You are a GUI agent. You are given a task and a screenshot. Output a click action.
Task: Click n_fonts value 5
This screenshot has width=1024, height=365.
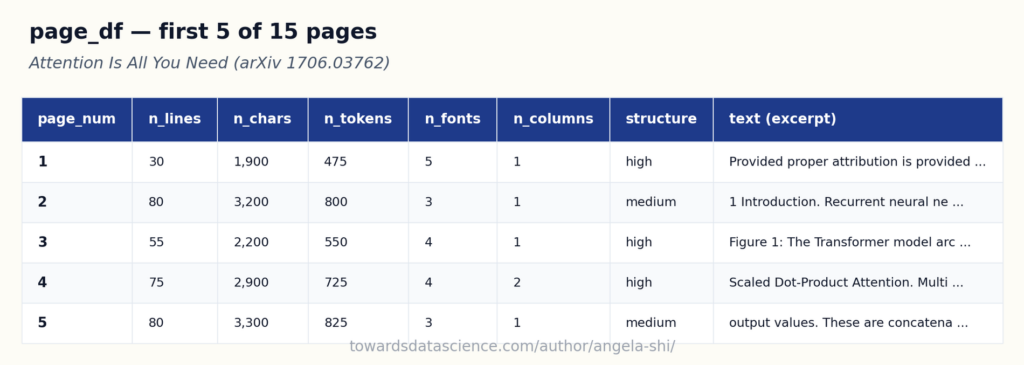tap(428, 162)
